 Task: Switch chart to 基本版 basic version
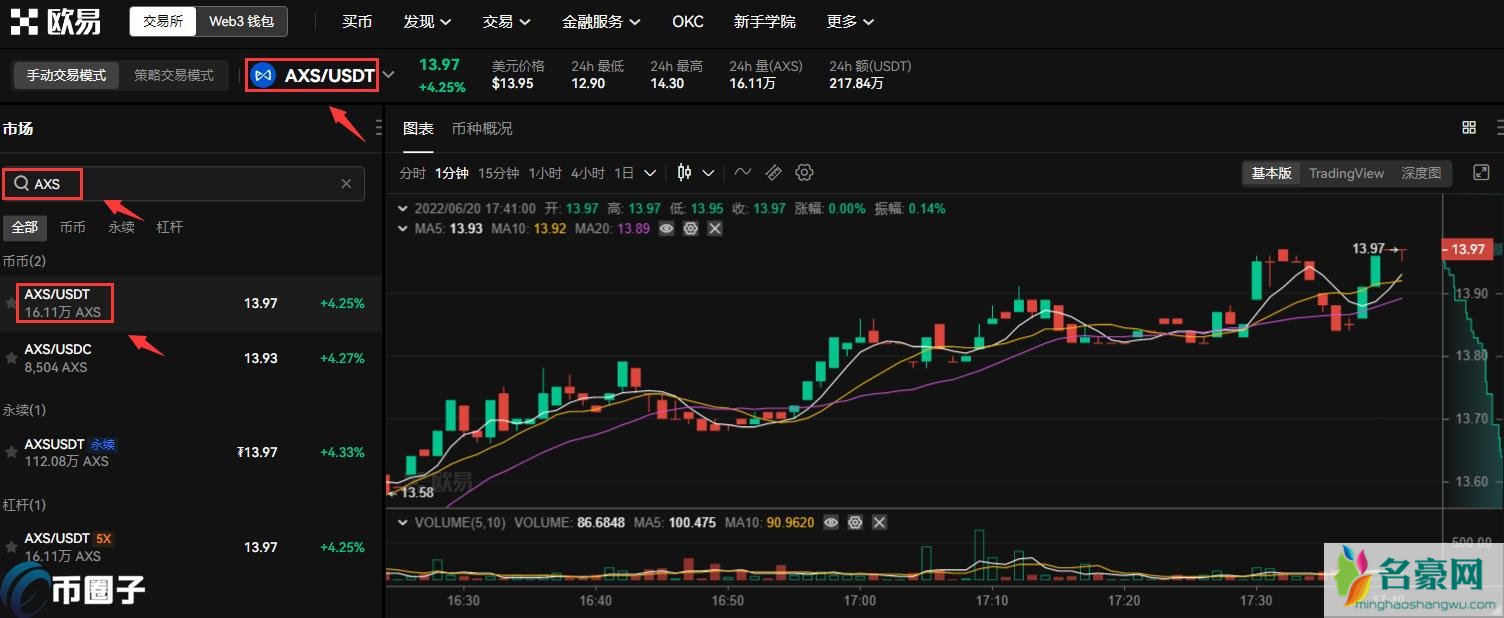click(x=1272, y=173)
